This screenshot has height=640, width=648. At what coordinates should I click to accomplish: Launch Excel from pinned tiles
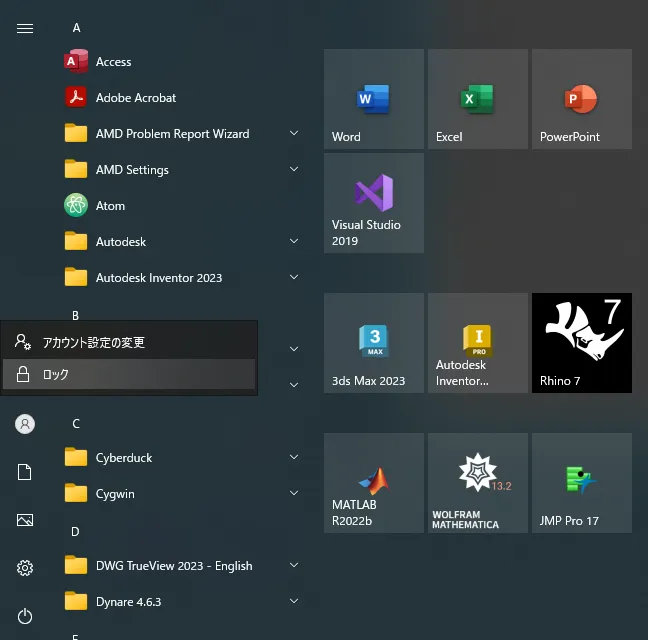477,99
